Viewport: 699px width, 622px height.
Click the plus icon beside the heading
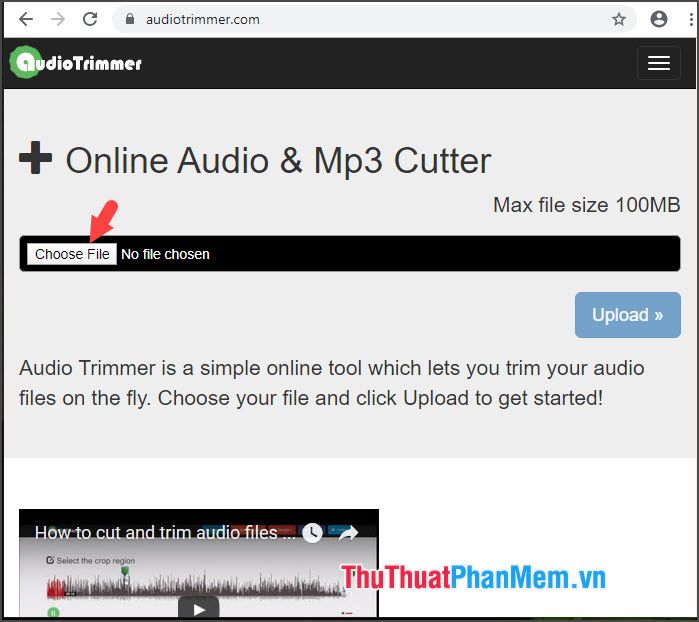(x=36, y=157)
